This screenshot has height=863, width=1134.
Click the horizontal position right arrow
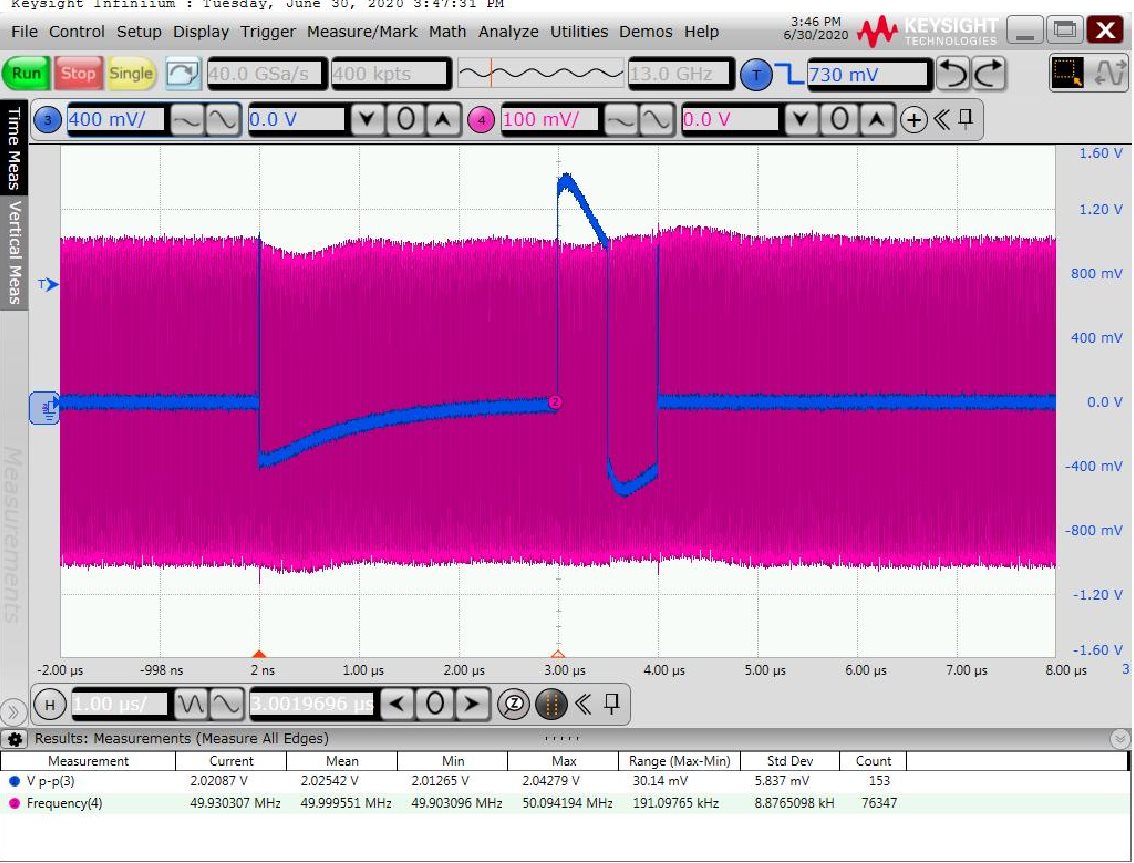(x=472, y=703)
